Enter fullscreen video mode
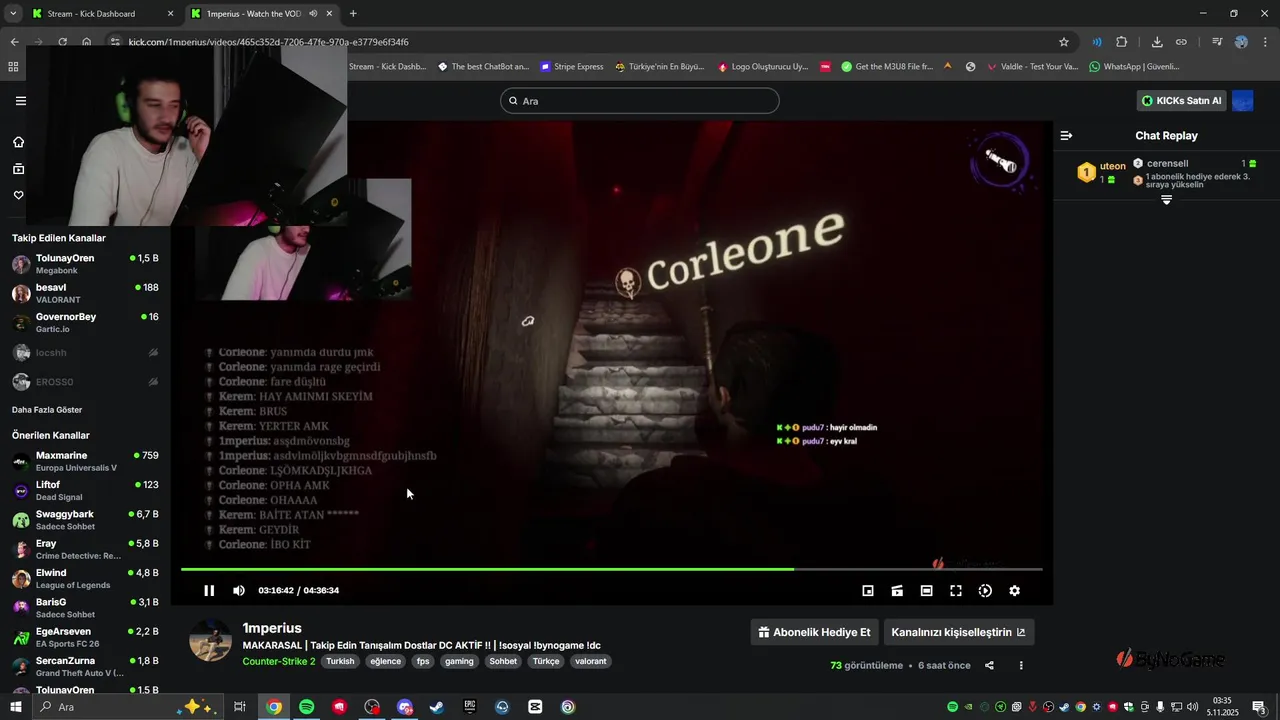The image size is (1280, 720). tap(956, 591)
